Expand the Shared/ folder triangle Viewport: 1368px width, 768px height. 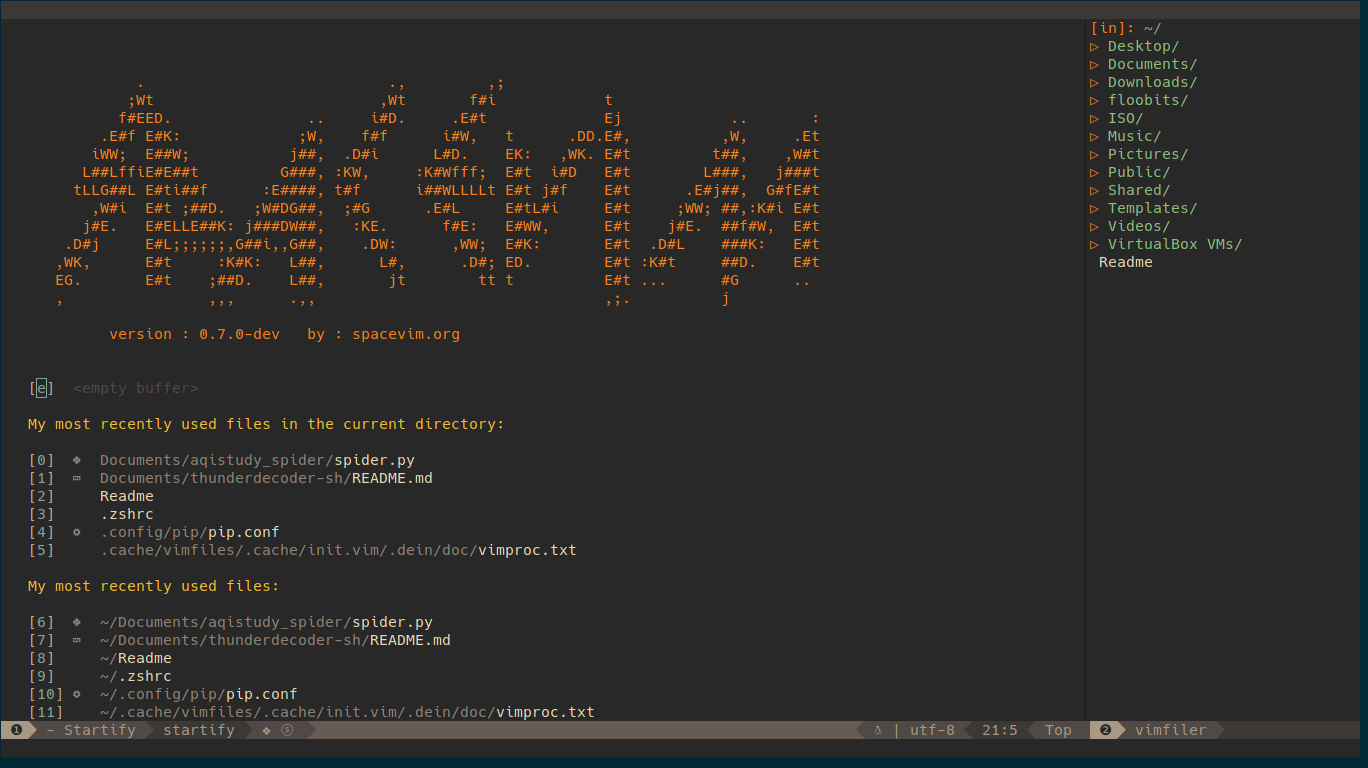click(x=1095, y=190)
